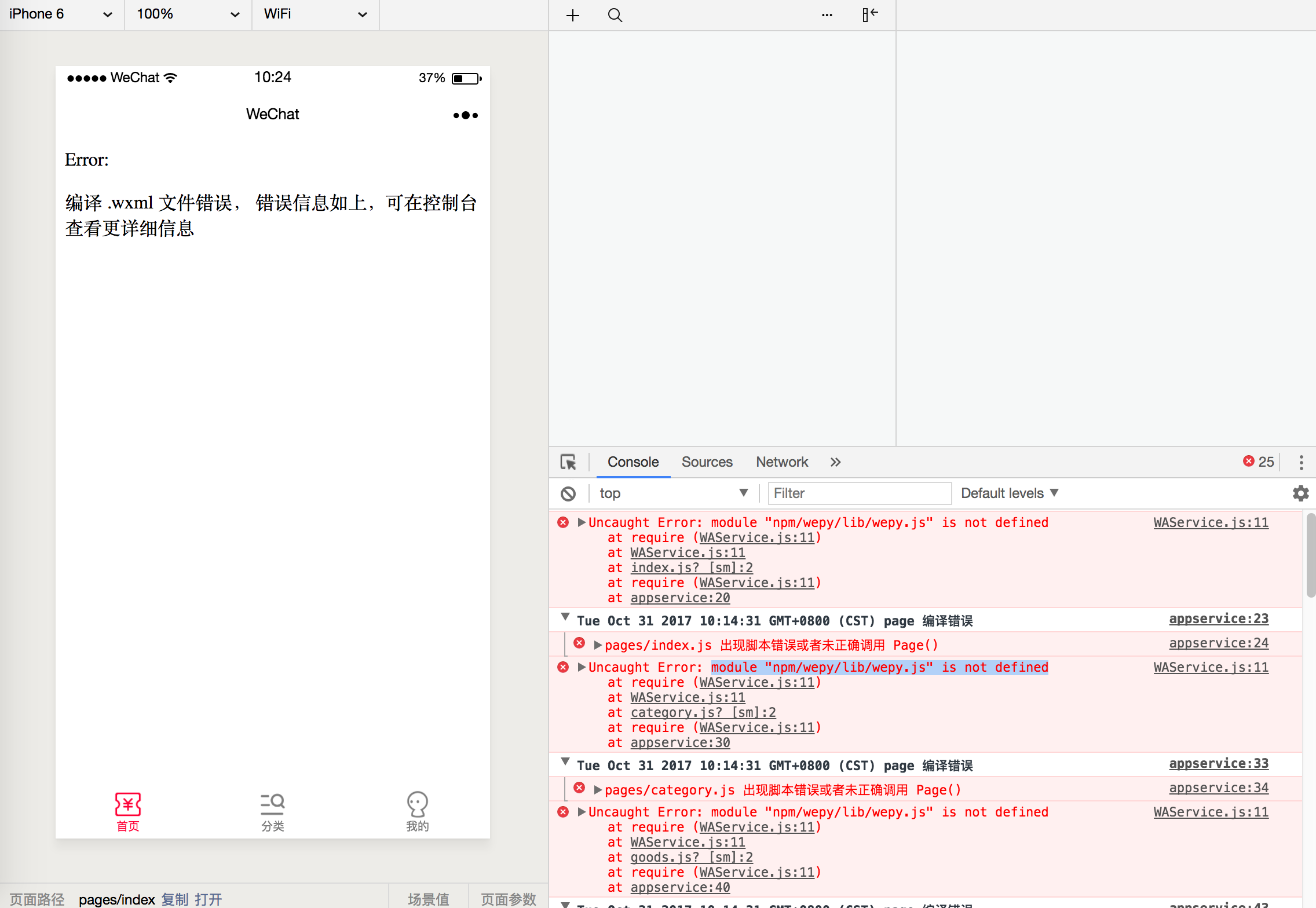The height and width of the screenshot is (908, 1316).
Task: Open the 100% zoom level dropdown
Action: point(187,14)
